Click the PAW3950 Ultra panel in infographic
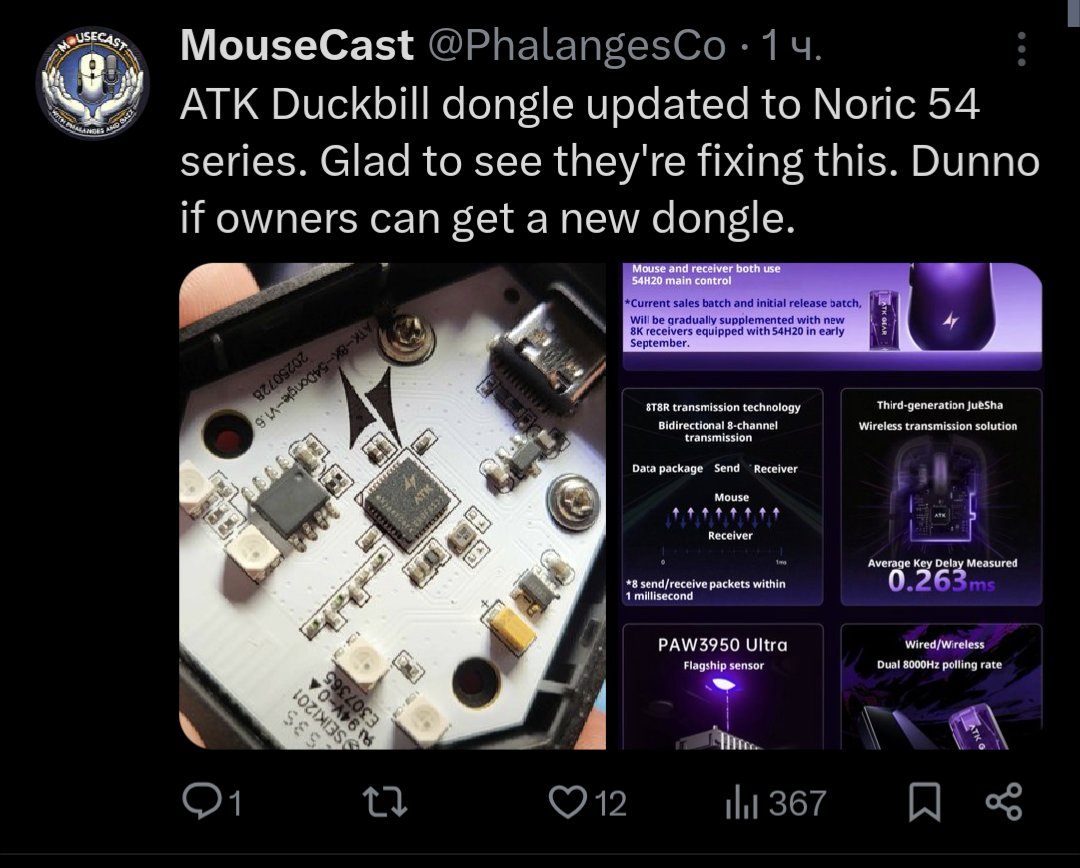1080x868 pixels. (x=723, y=686)
